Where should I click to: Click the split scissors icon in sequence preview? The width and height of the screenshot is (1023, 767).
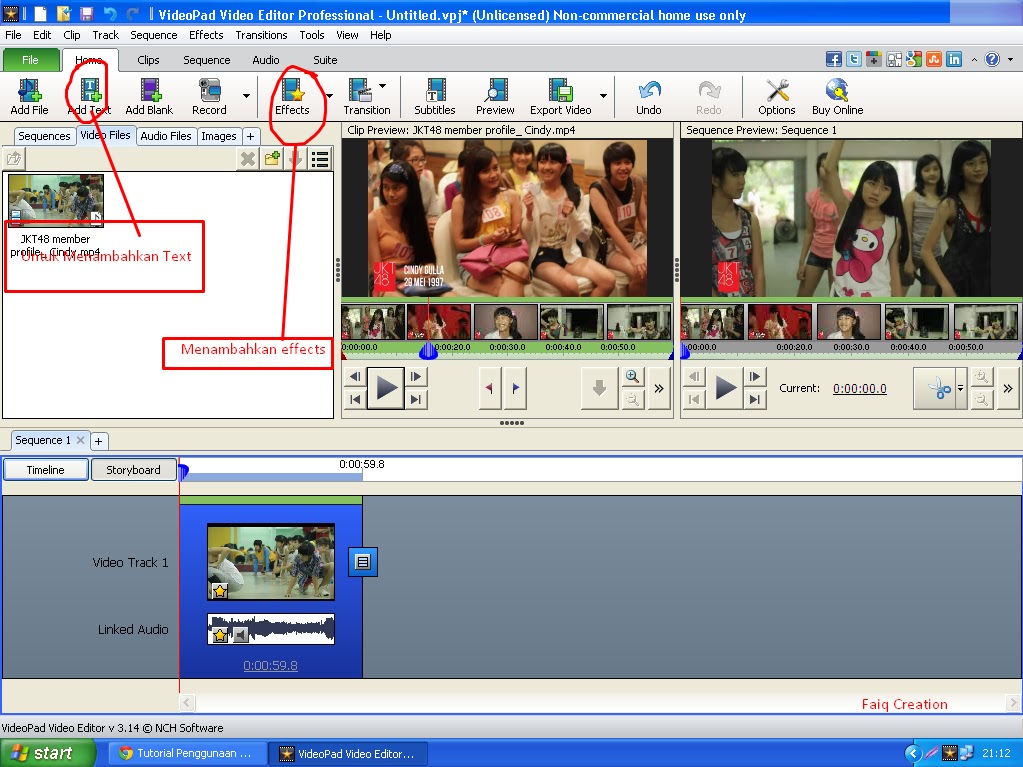point(937,389)
